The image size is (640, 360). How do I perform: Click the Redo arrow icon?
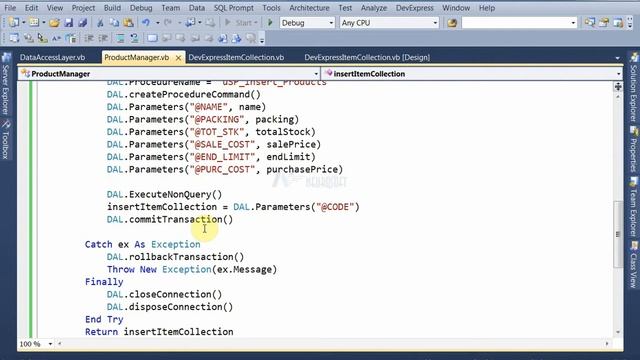168,22
